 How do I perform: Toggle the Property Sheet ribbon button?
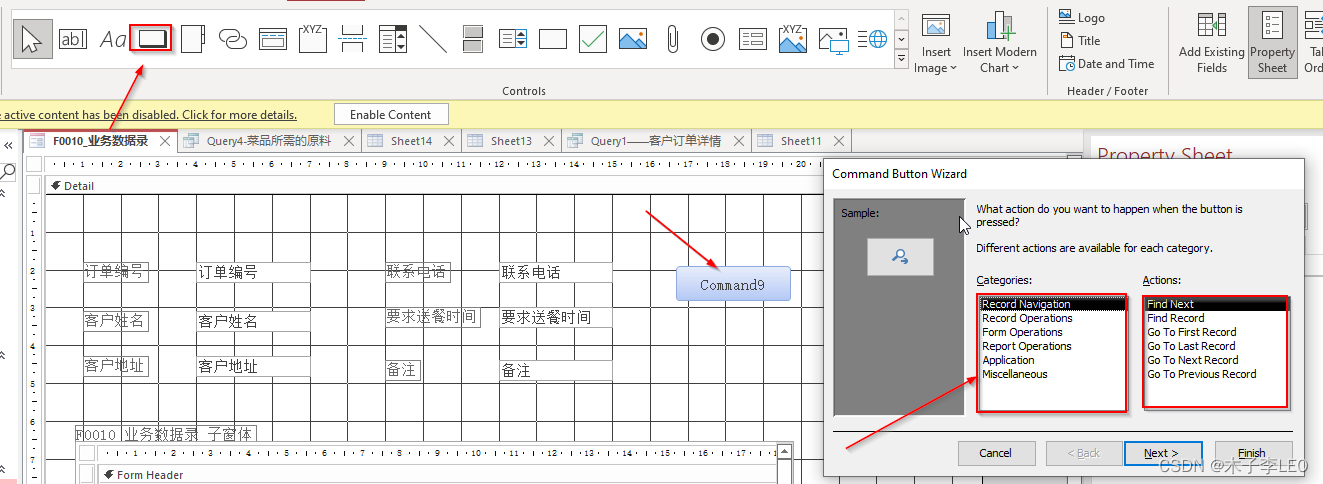pos(1272,43)
